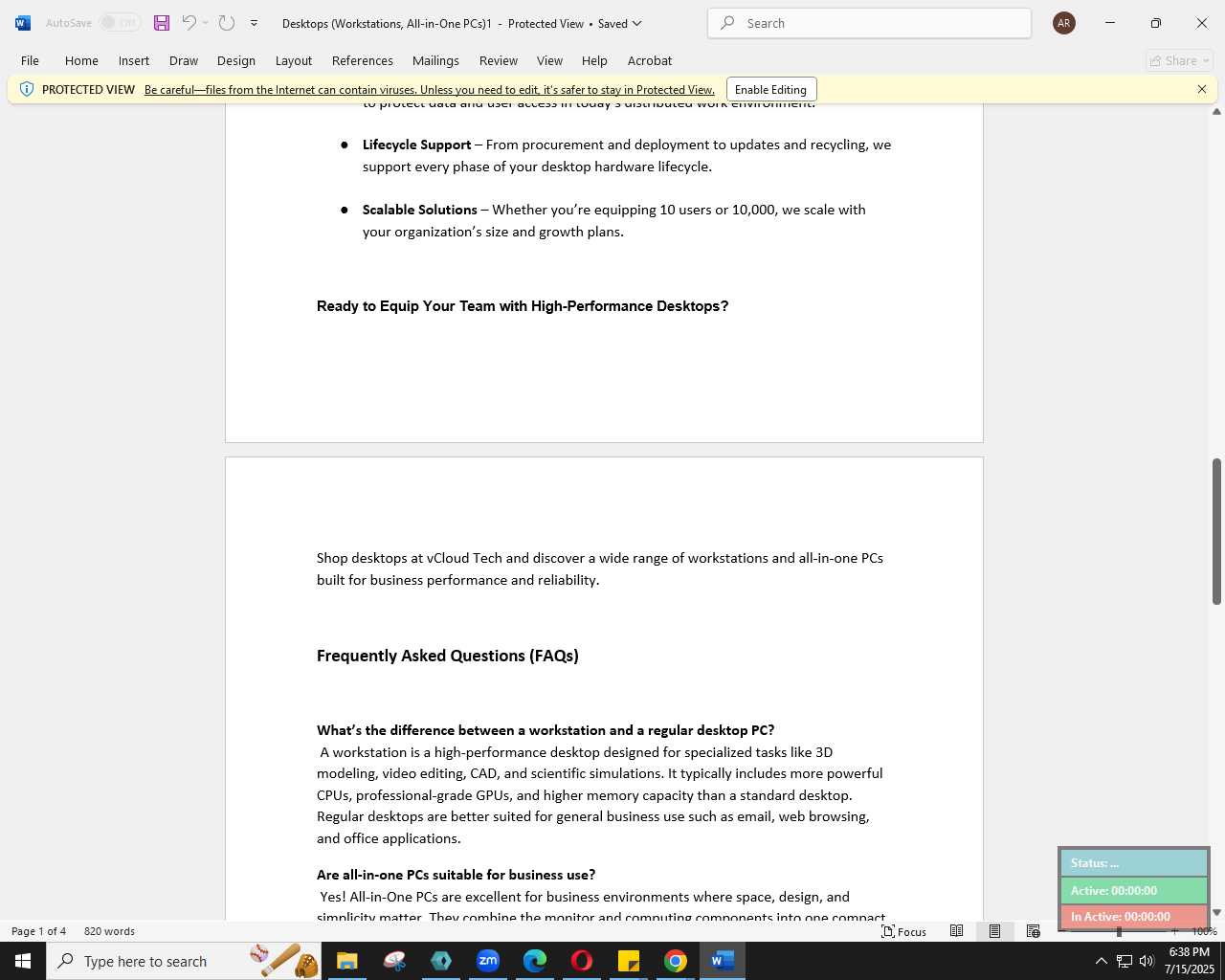Screen dimensions: 1225x980
Task: Open the Help tab
Action: coord(594,60)
